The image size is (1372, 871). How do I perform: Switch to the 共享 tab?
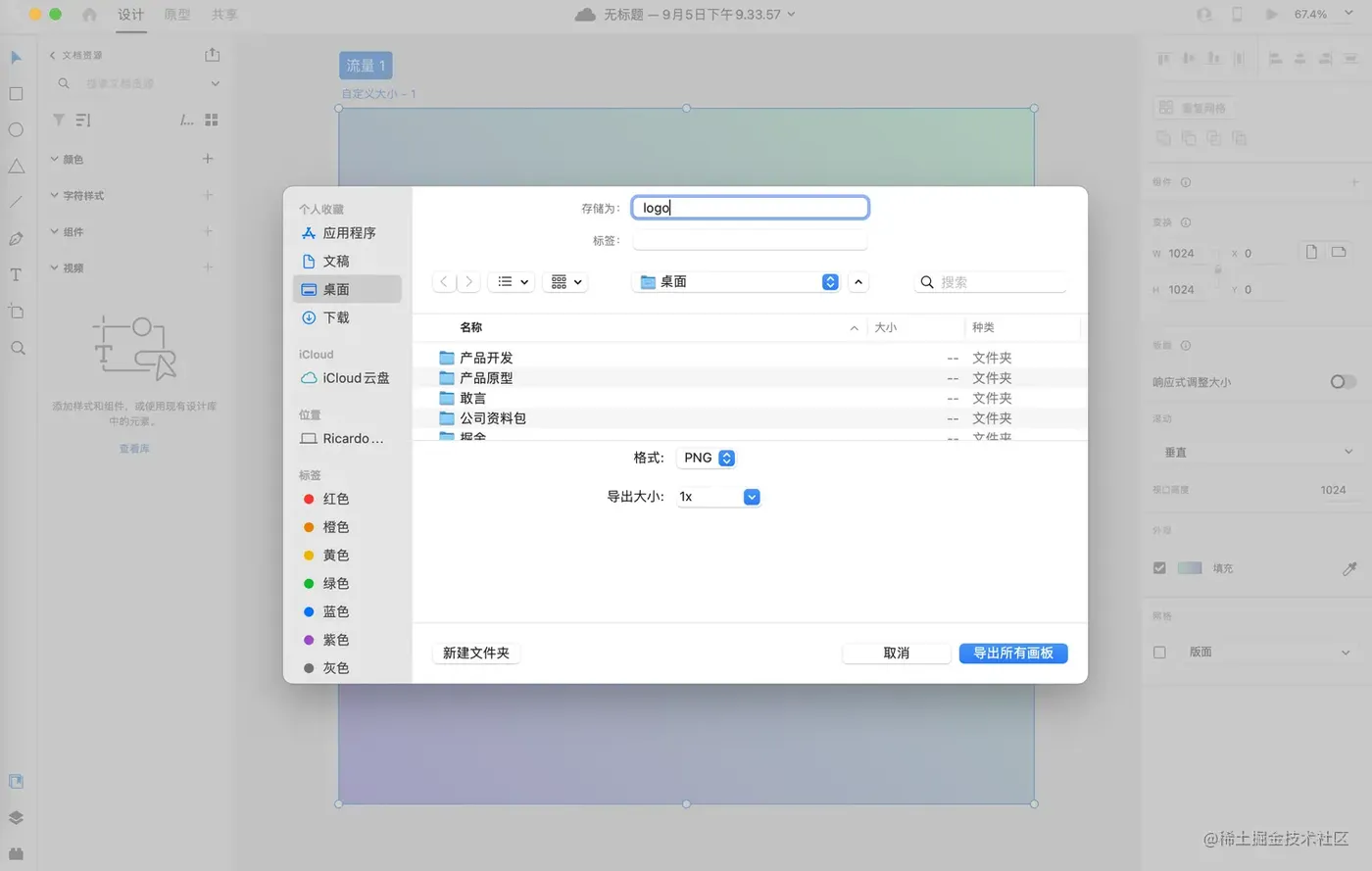tap(224, 15)
